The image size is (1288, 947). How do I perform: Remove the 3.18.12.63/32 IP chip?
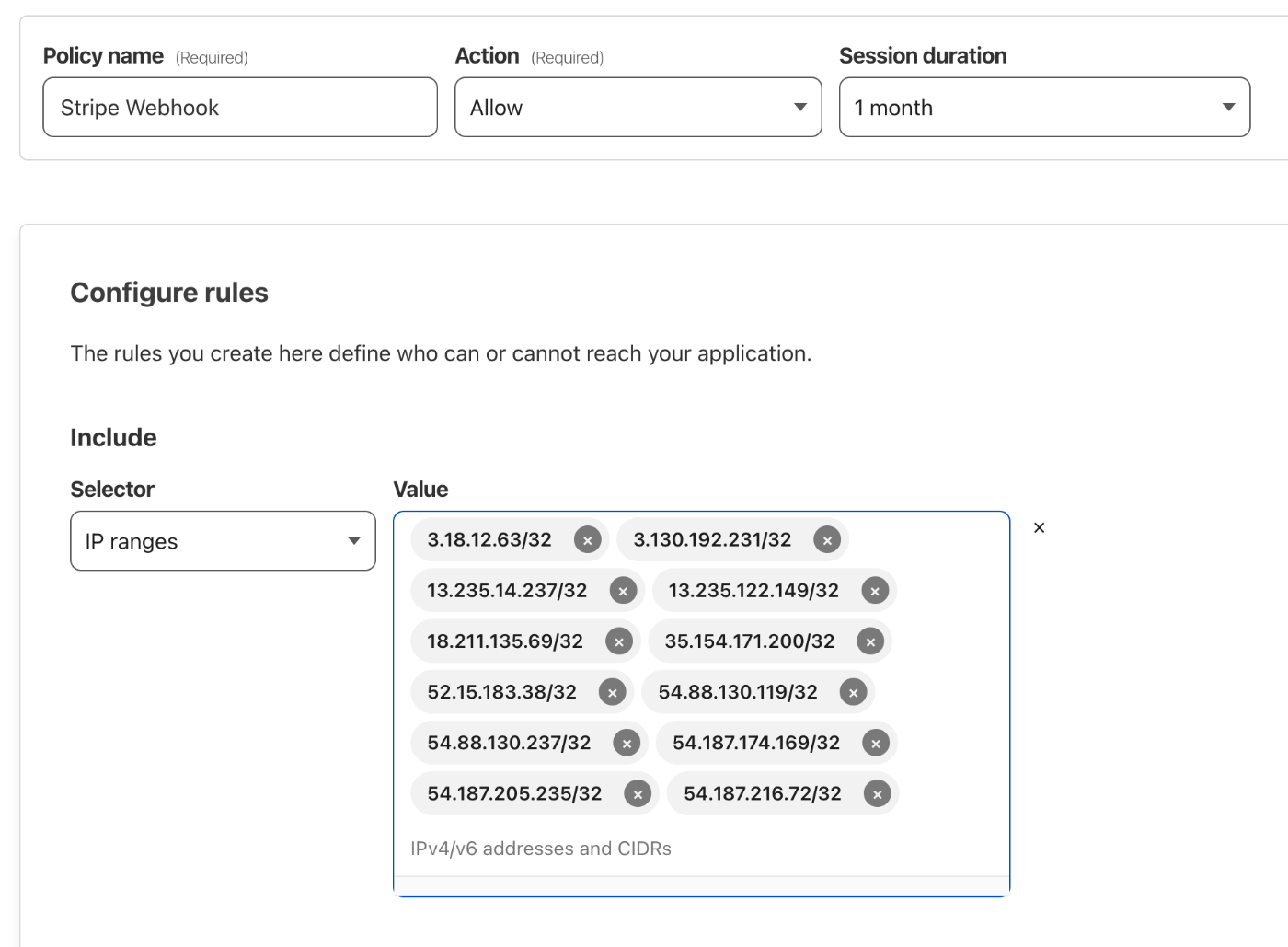(587, 540)
